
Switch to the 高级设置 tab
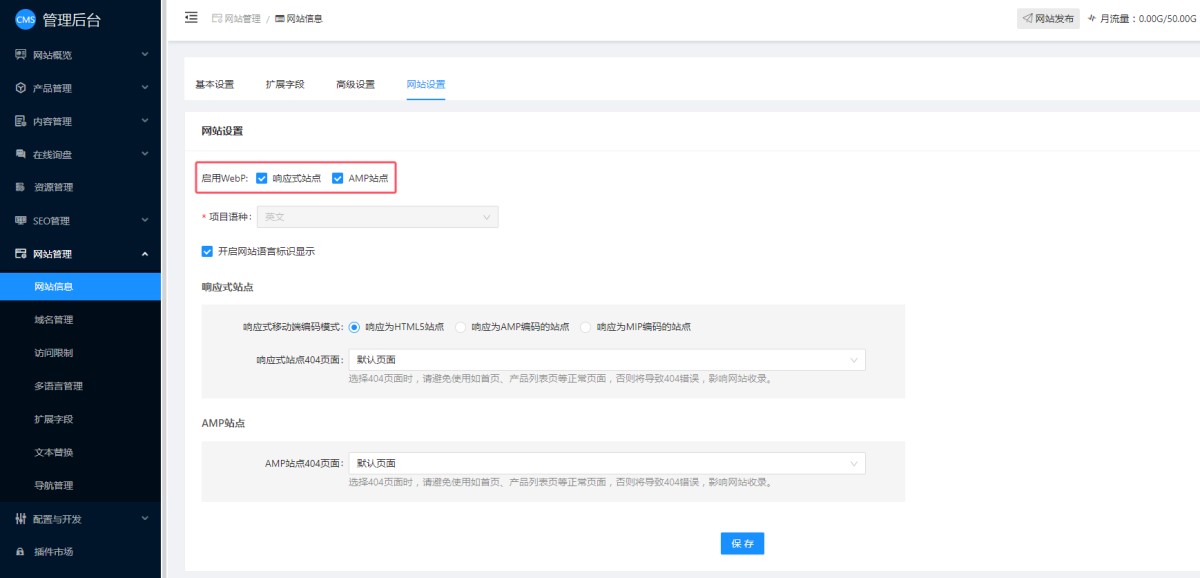point(355,84)
